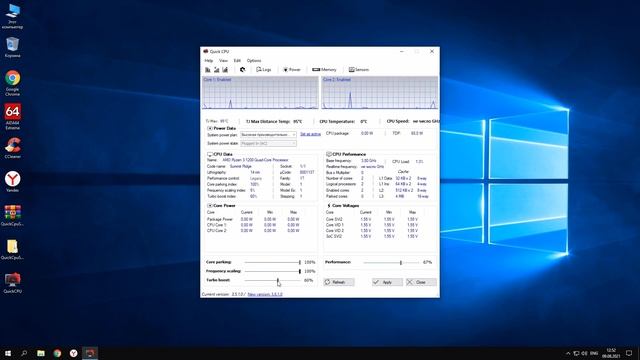The width and height of the screenshot is (640, 360).
Task: Click the Package Power row label
Action: (220, 219)
